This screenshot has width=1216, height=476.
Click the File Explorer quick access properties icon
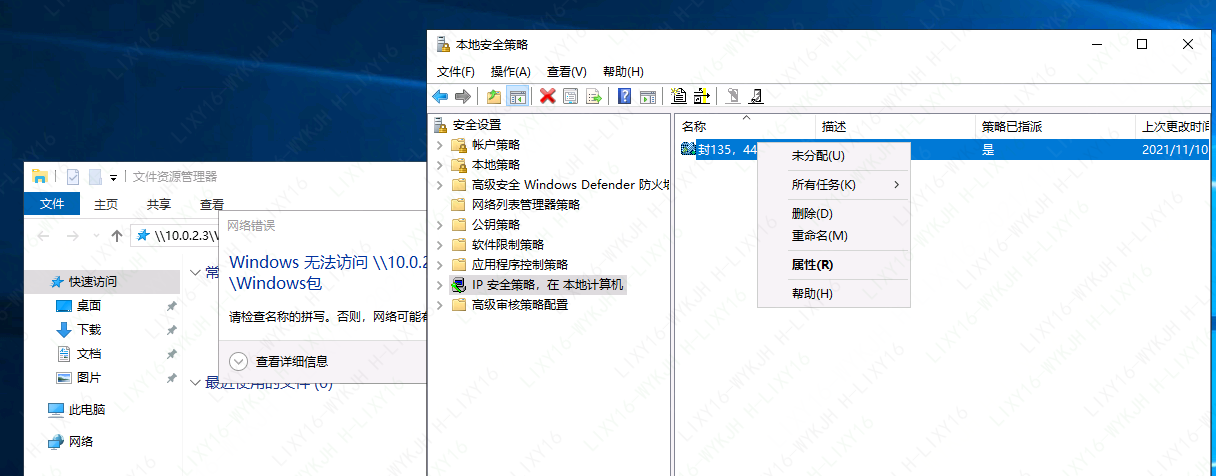pyautogui.click(x=73, y=176)
